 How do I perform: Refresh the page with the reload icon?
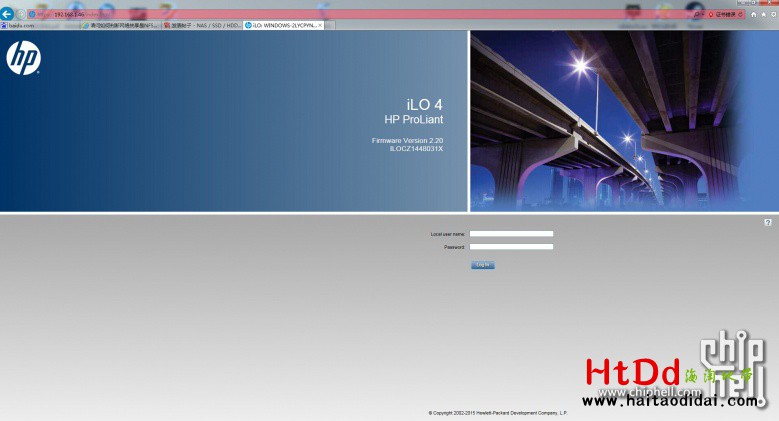pos(741,14)
